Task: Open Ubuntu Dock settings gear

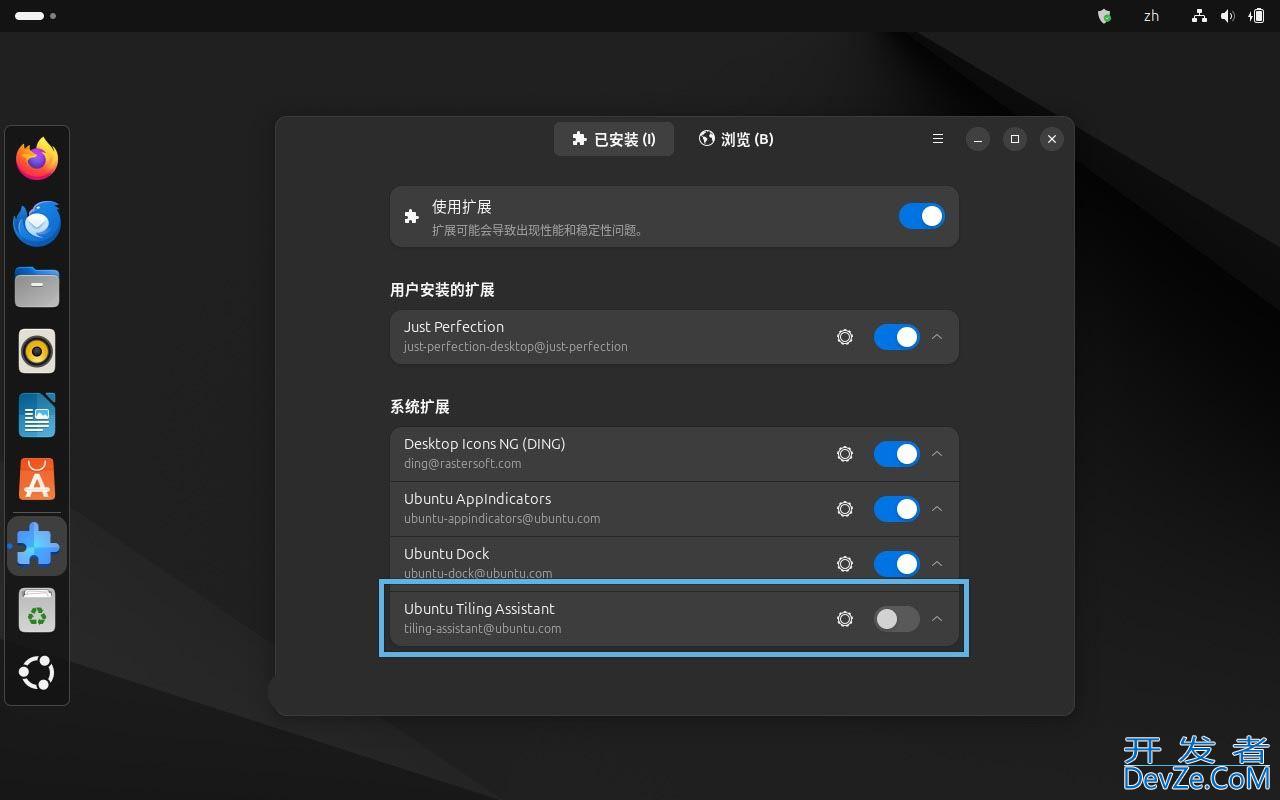Action: (x=845, y=564)
